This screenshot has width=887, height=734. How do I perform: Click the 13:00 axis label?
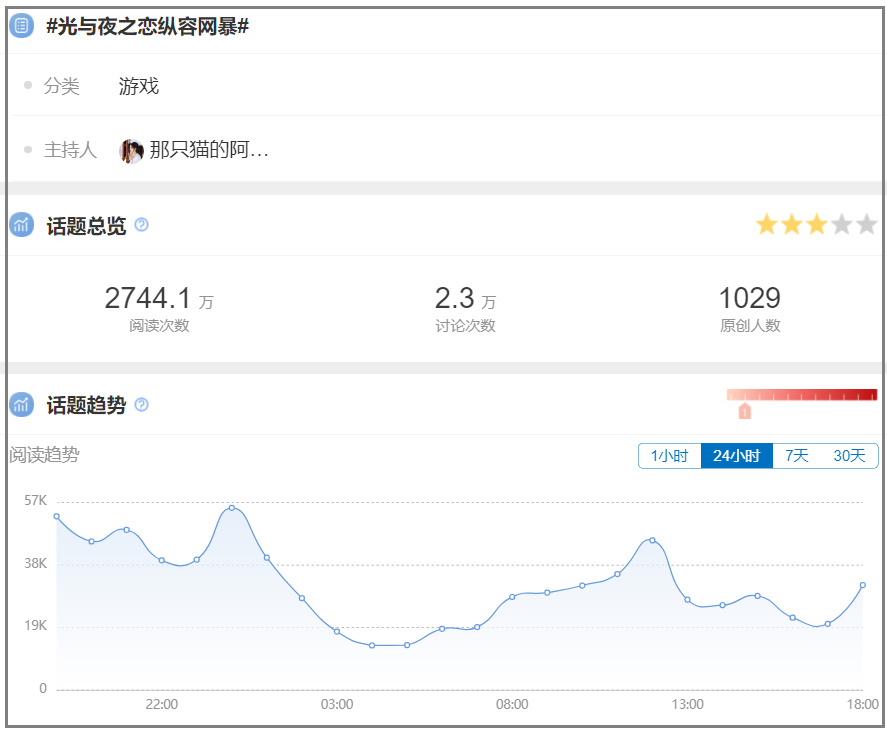coord(688,704)
